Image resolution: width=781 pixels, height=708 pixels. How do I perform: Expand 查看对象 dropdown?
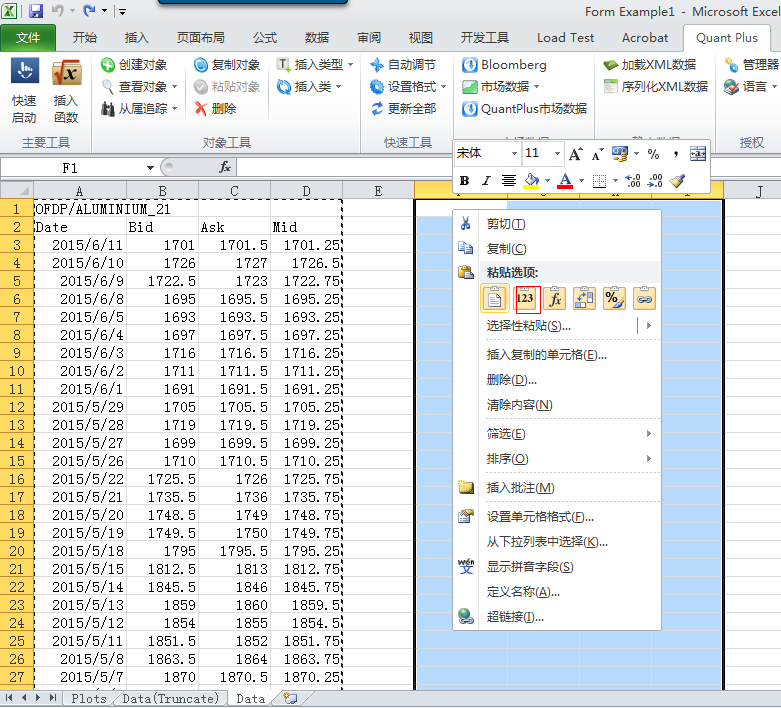point(174,87)
